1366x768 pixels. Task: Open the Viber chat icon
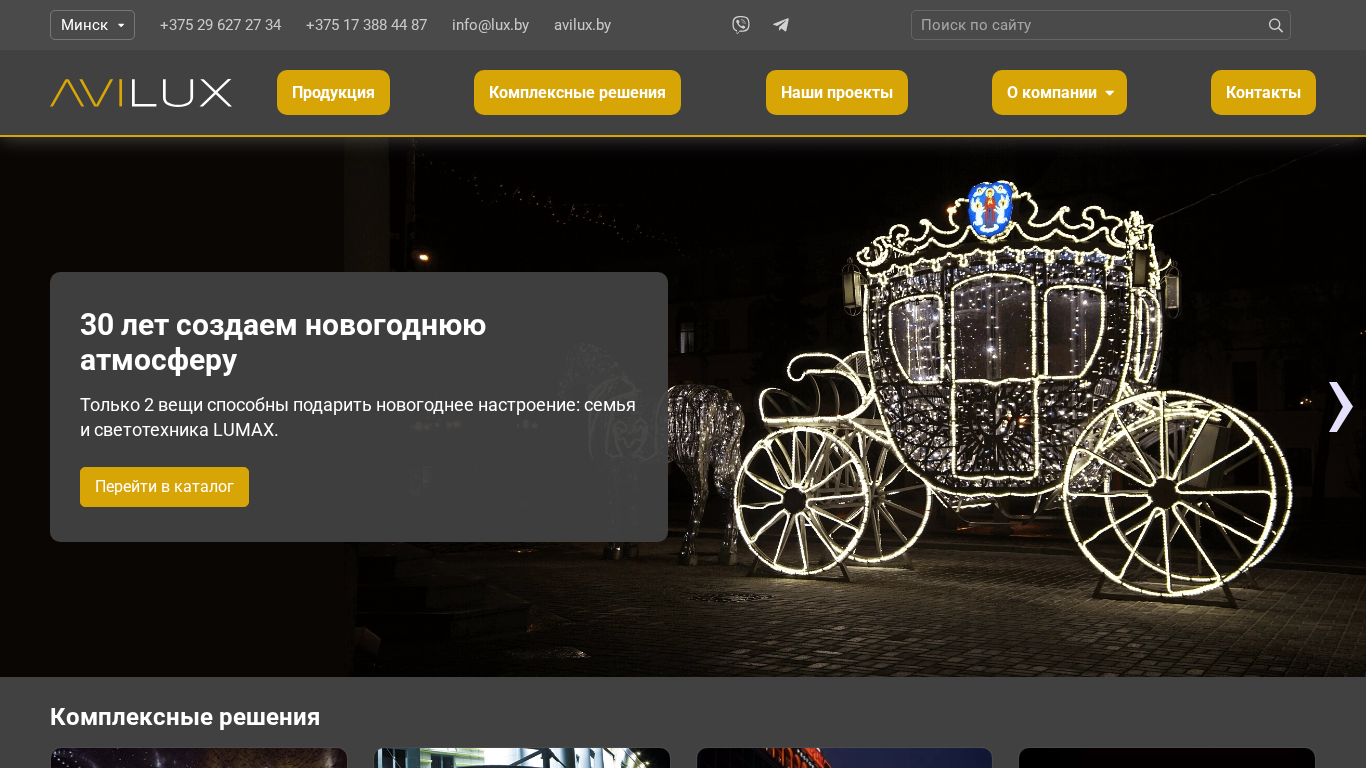pos(741,25)
